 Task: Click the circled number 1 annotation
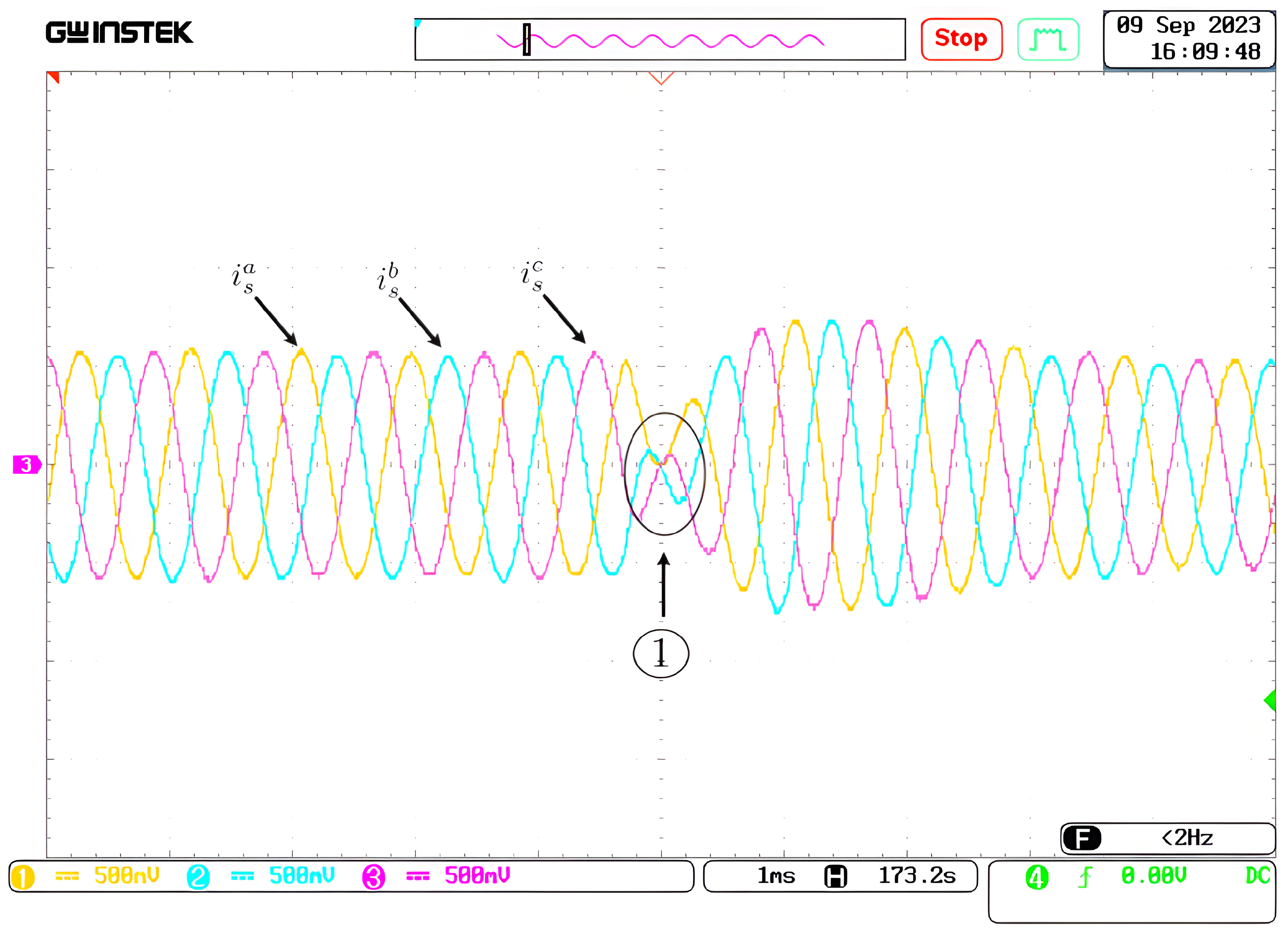661,653
